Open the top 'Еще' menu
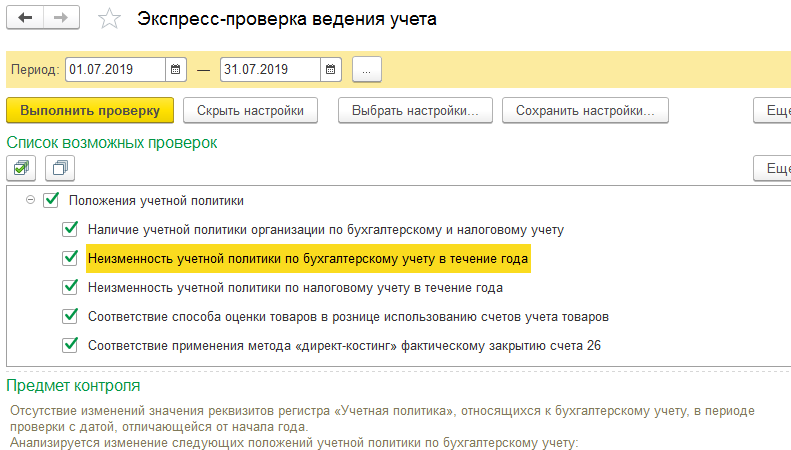Screen dimensions: 791x450 coord(775,110)
